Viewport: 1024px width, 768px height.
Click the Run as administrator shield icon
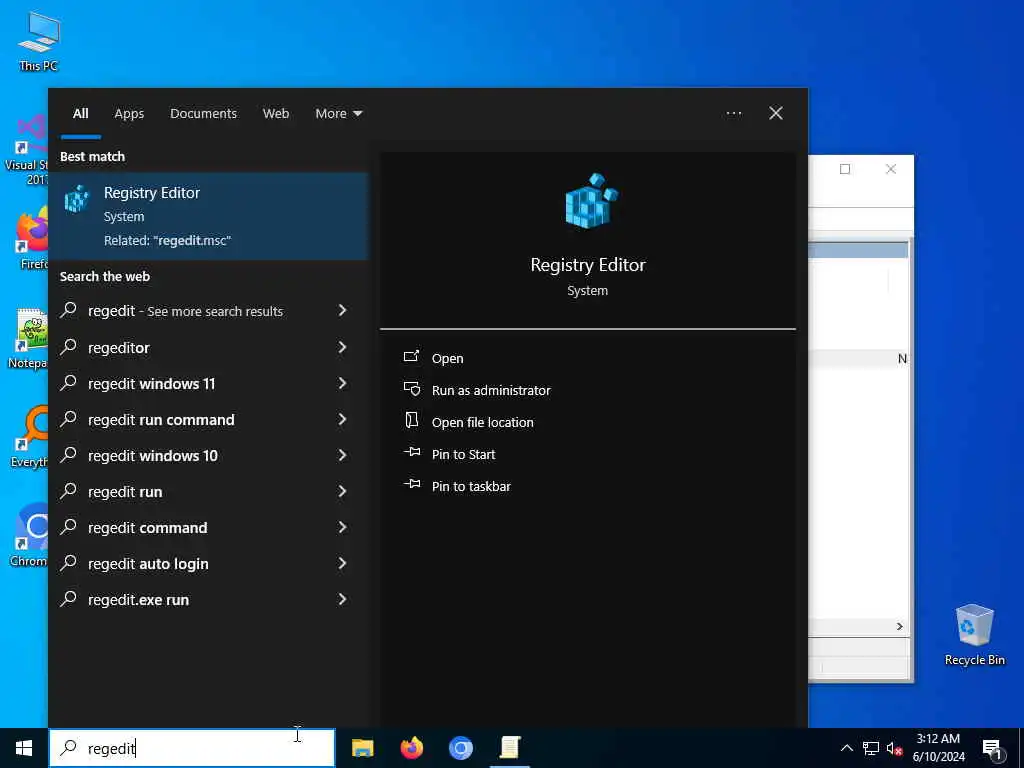[411, 389]
